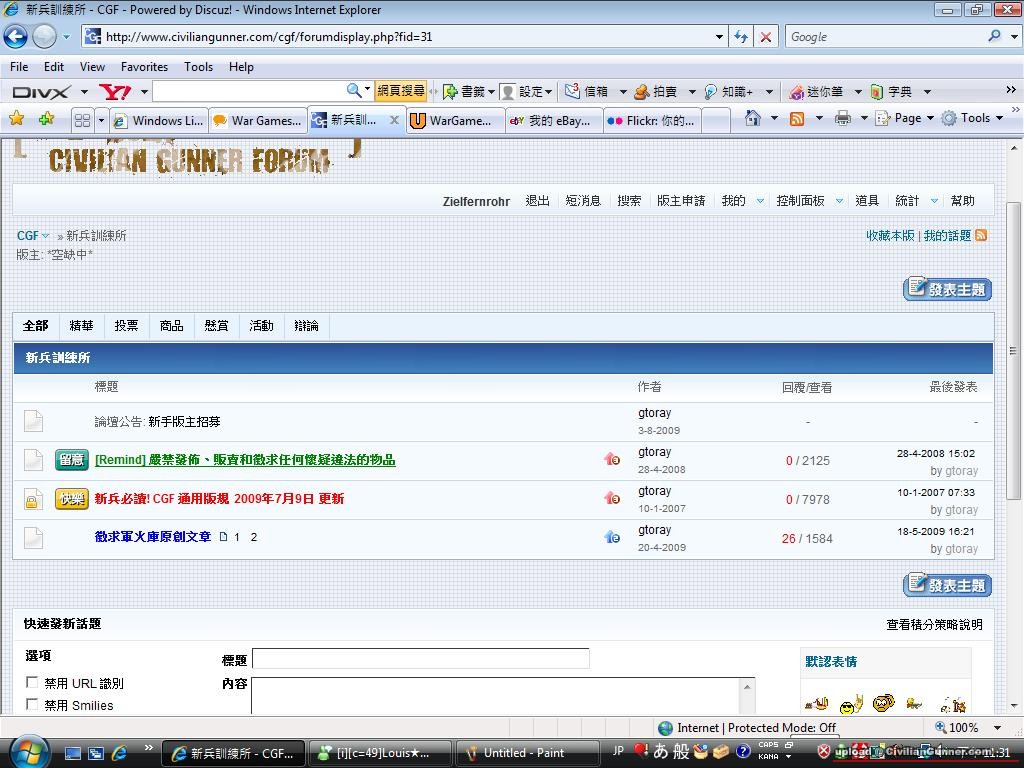Click the forum RSS feed icon
The image size is (1024, 768).
[x=981, y=236]
